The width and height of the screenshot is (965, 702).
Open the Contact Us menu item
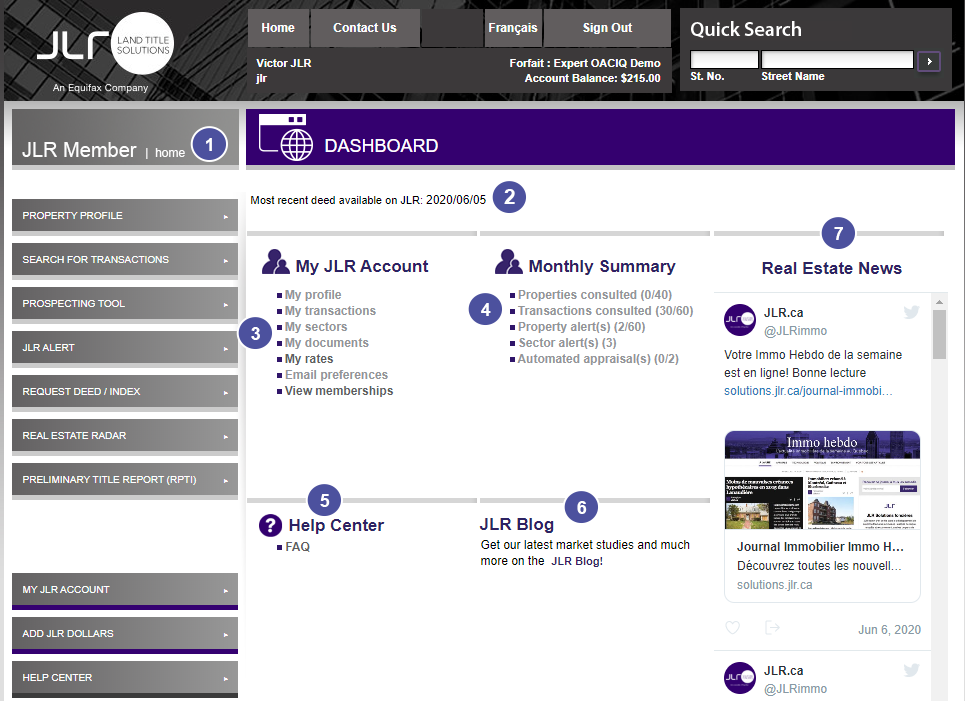click(364, 28)
